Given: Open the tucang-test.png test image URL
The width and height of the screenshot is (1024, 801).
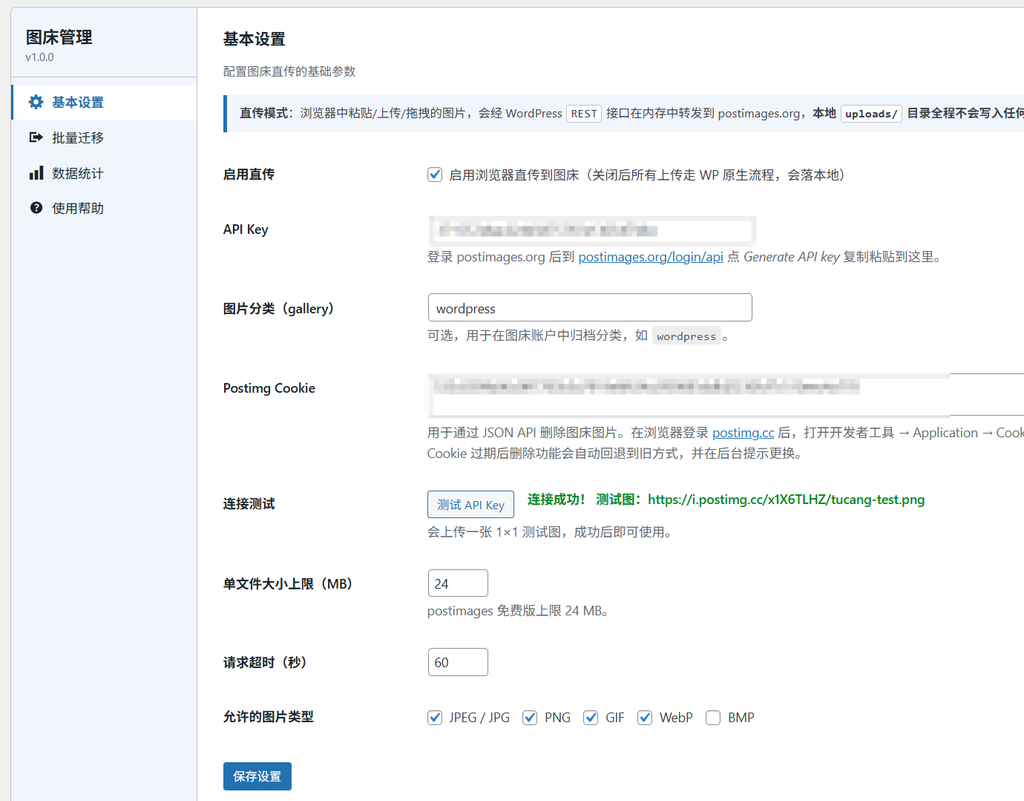Looking at the screenshot, I should [x=786, y=499].
